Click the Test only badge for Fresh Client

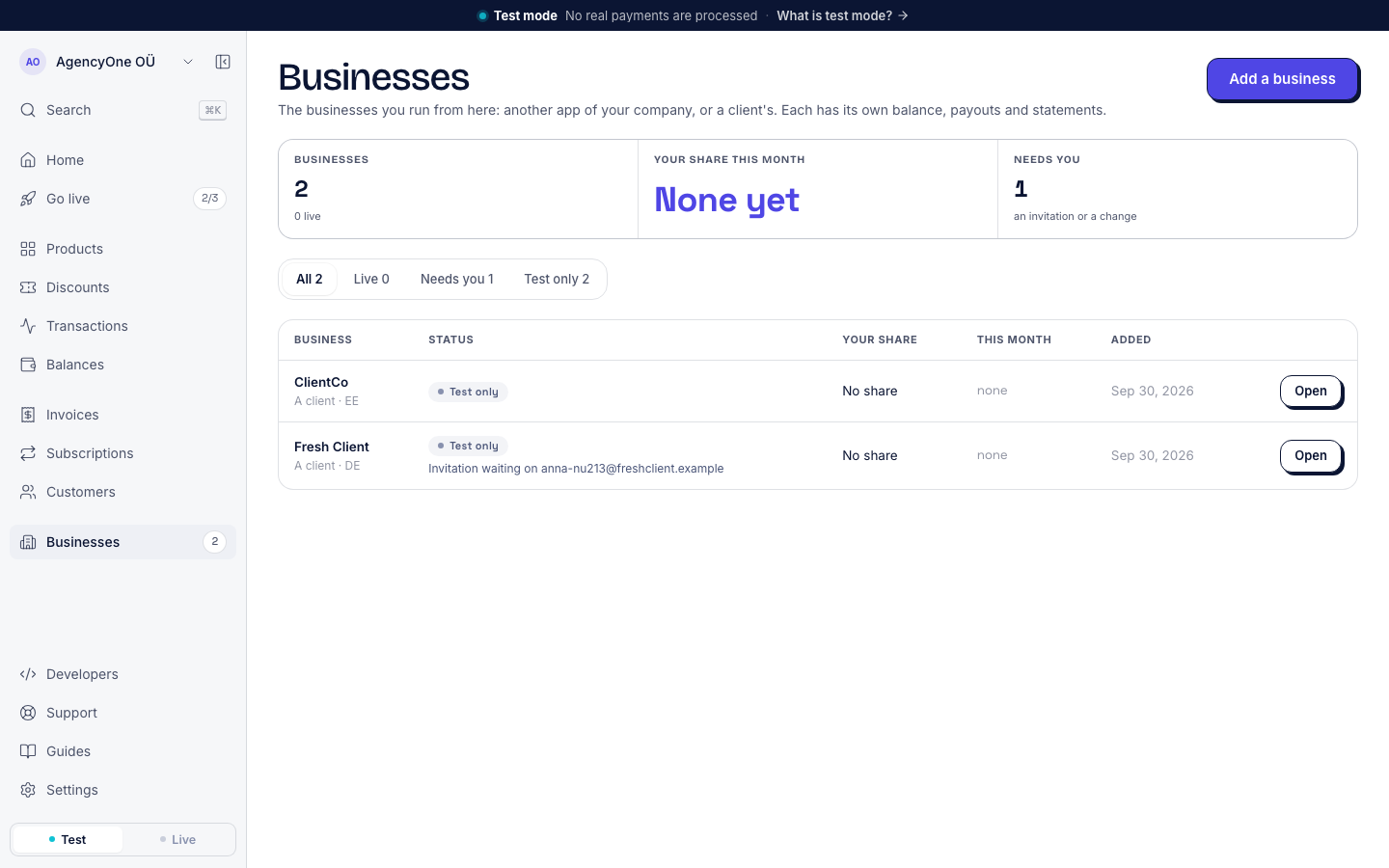pos(468,446)
